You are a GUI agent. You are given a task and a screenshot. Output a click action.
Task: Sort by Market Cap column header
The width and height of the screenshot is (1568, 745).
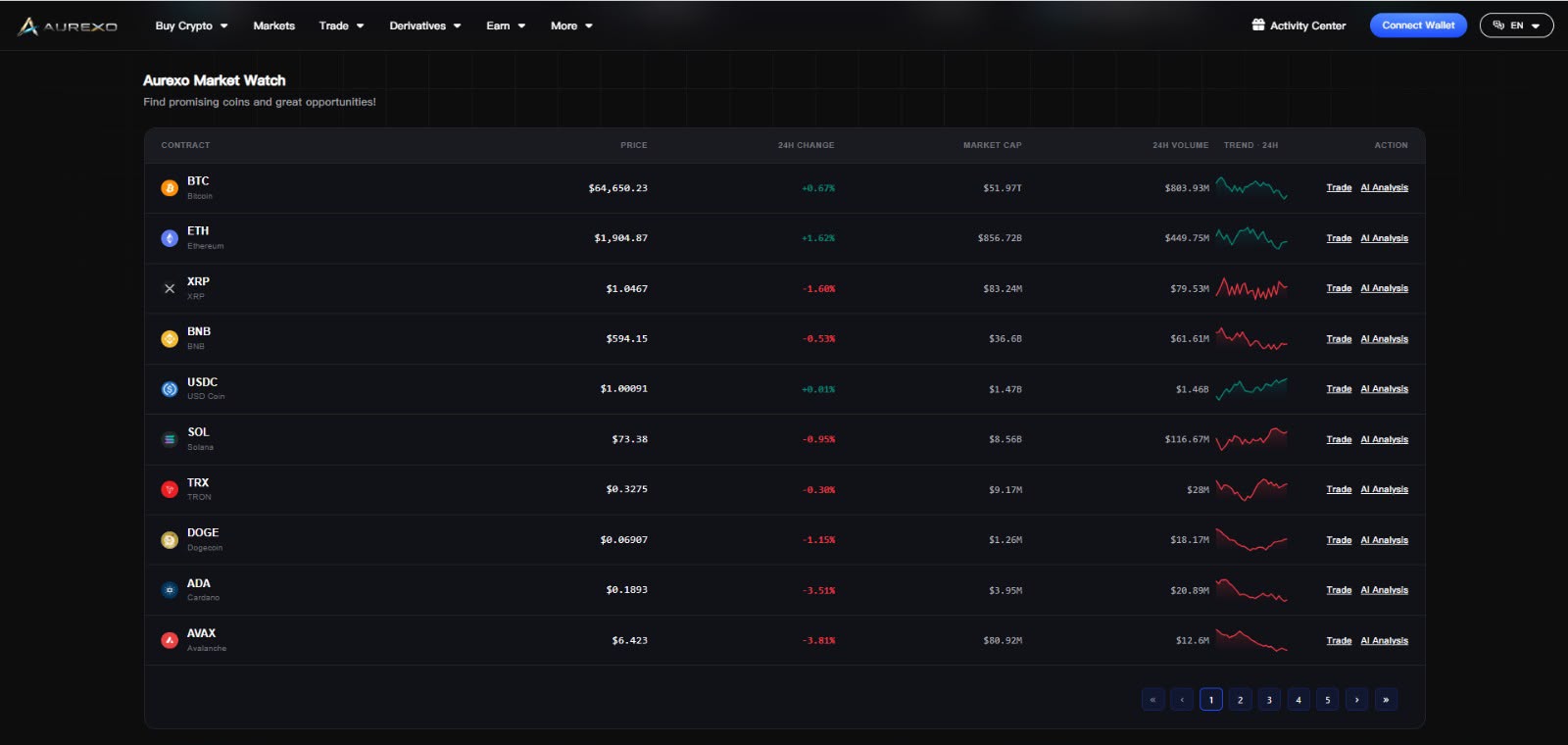coord(992,145)
